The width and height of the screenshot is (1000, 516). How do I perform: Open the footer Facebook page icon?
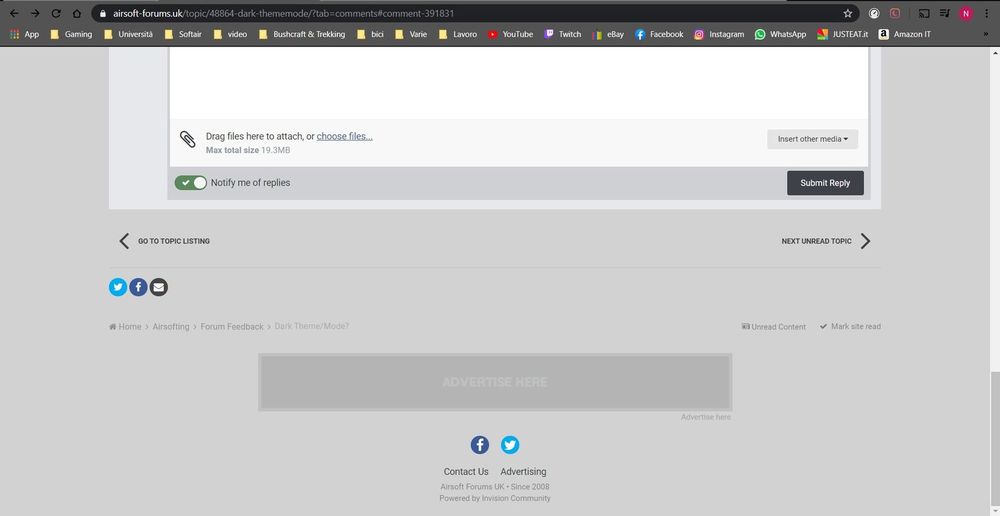(x=480, y=445)
